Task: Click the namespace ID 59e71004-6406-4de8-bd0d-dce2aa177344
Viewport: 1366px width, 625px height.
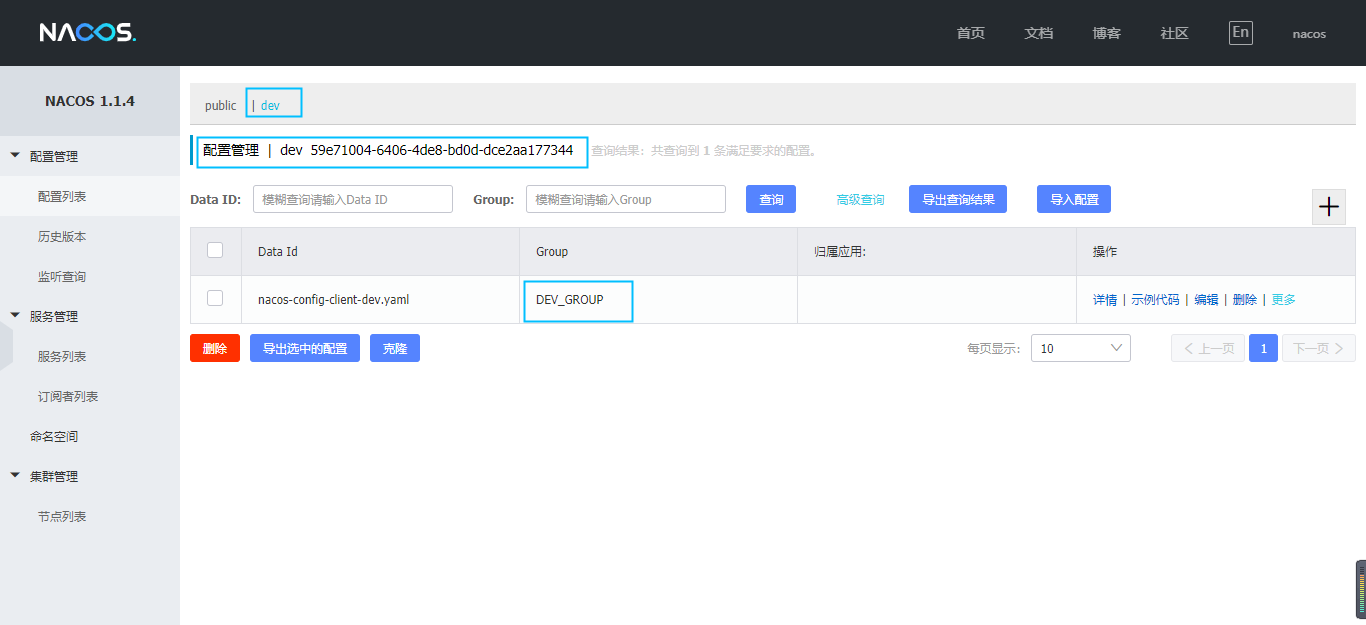Action: coord(442,150)
